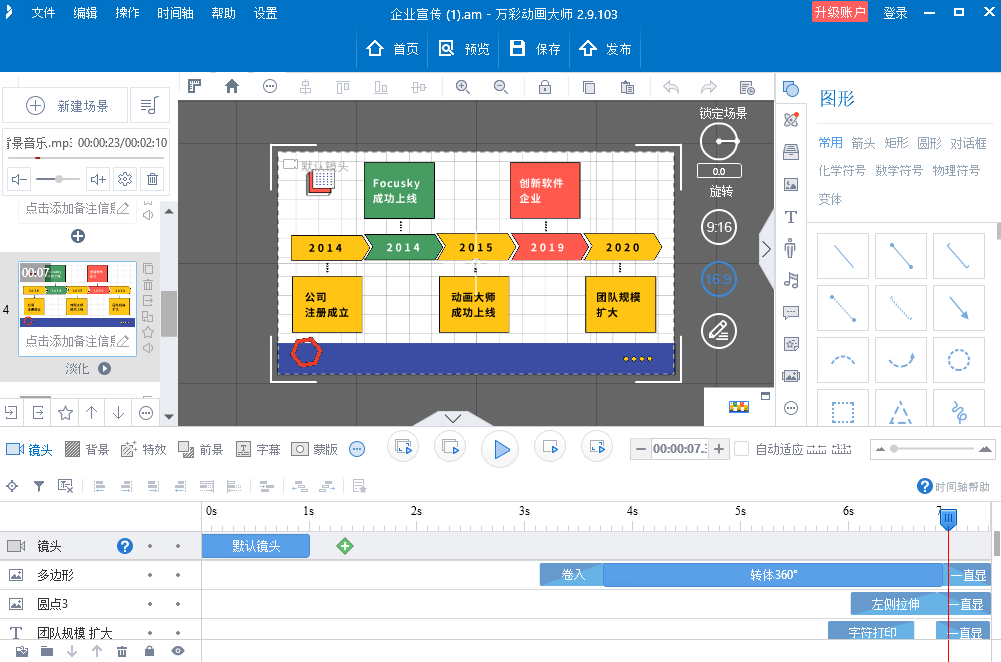
Task: Increase scene duration with plus stepper
Action: [x=719, y=449]
